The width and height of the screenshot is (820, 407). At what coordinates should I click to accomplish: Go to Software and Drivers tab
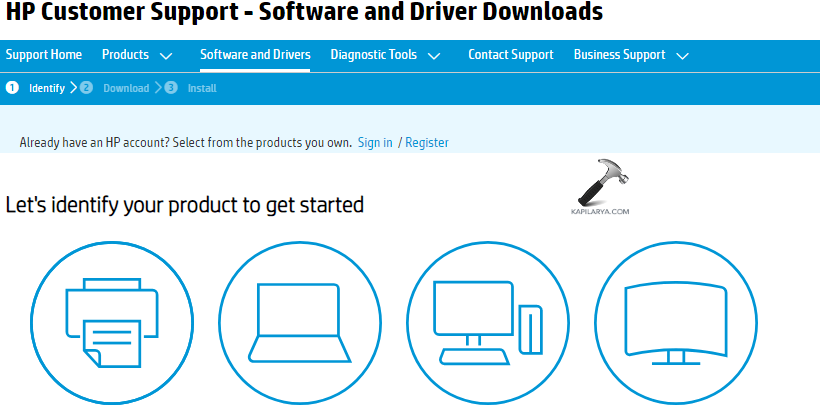[x=255, y=55]
